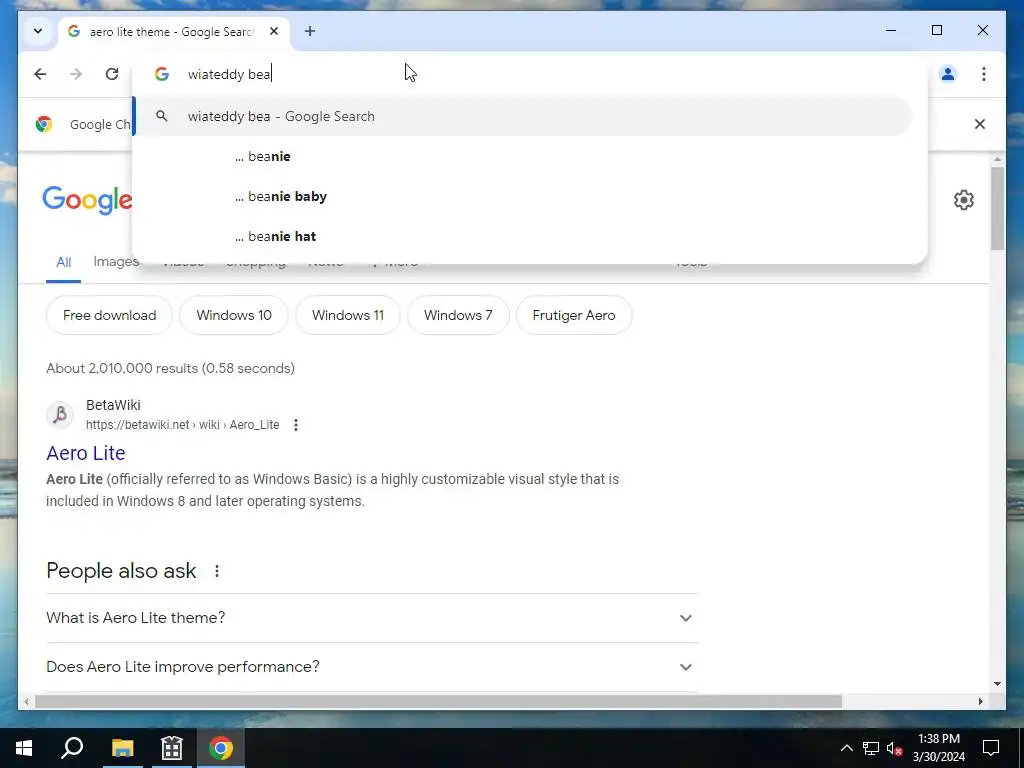Show hidden system tray icons

click(846, 748)
